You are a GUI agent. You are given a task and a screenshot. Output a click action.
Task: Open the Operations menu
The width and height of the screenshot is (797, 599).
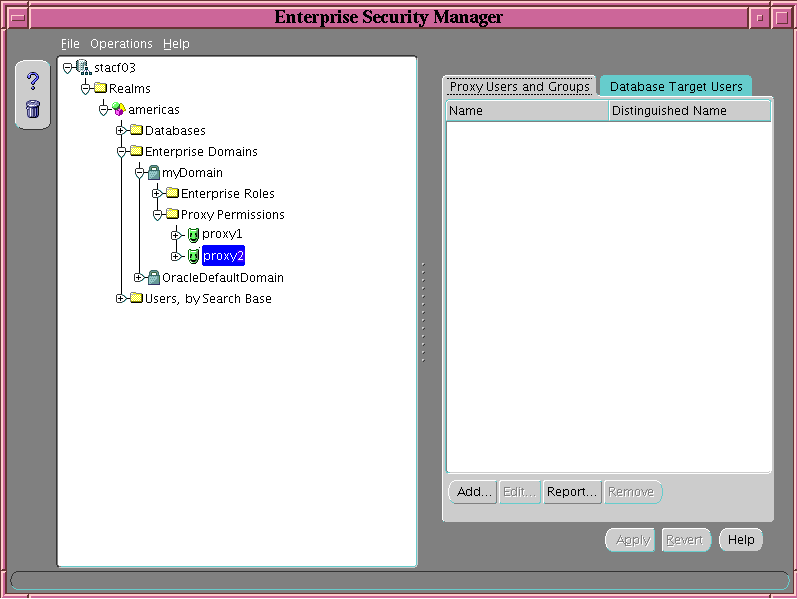click(x=121, y=44)
